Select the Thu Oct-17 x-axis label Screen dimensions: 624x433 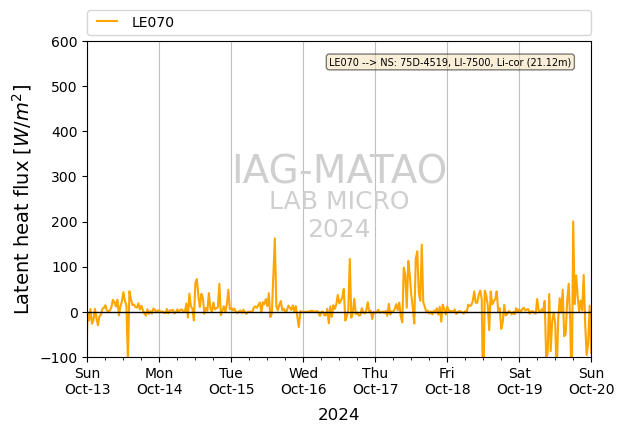tap(375, 381)
